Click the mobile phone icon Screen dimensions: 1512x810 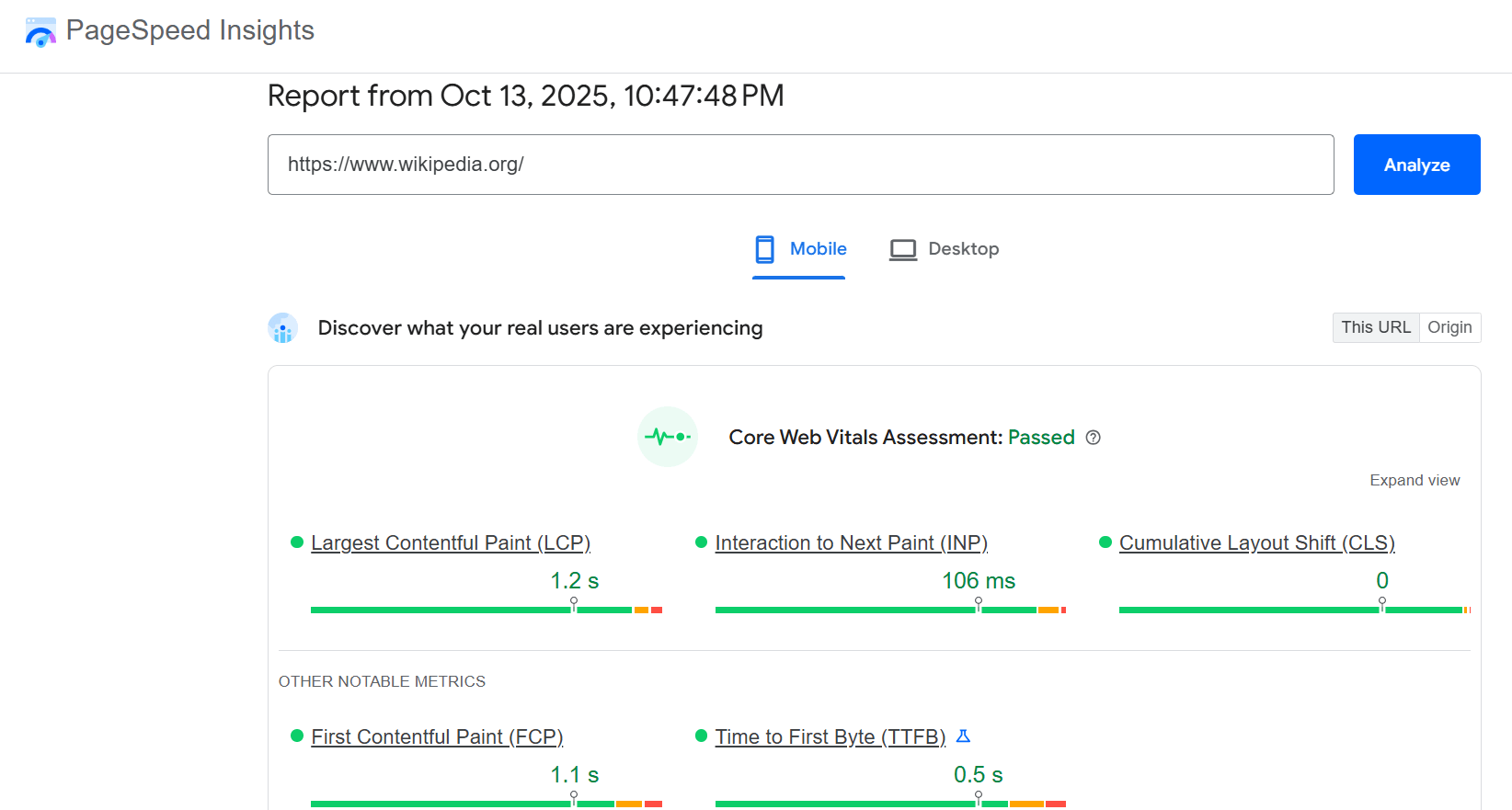point(764,249)
